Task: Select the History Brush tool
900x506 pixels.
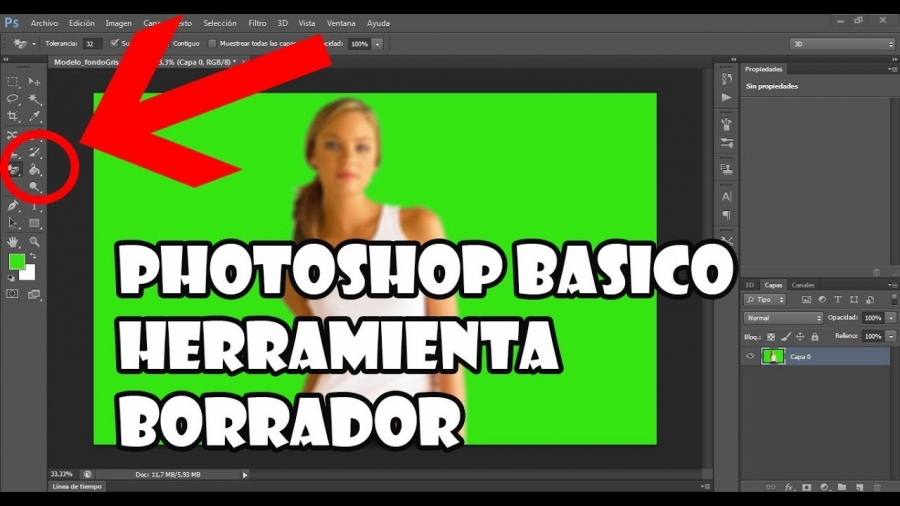Action: pyautogui.click(x=34, y=153)
